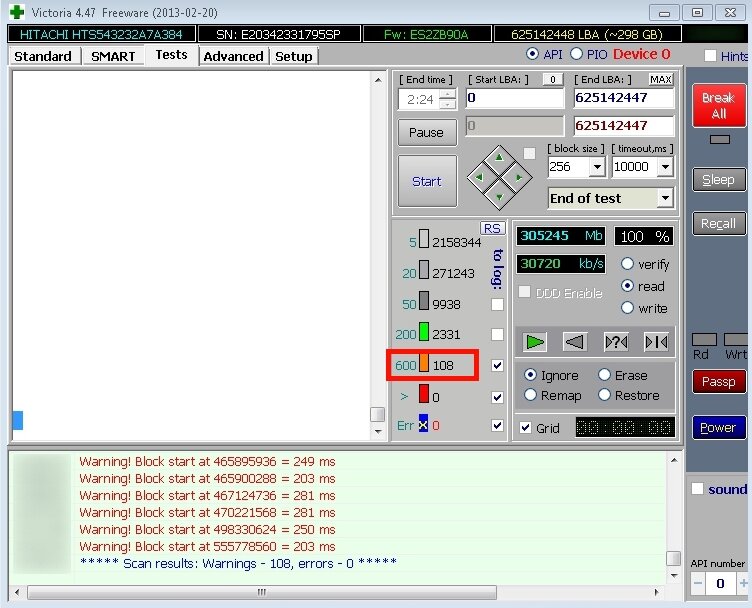Screen dimensions: 752x608
Task: Click the MAX button for End LBA
Action: click(x=660, y=79)
